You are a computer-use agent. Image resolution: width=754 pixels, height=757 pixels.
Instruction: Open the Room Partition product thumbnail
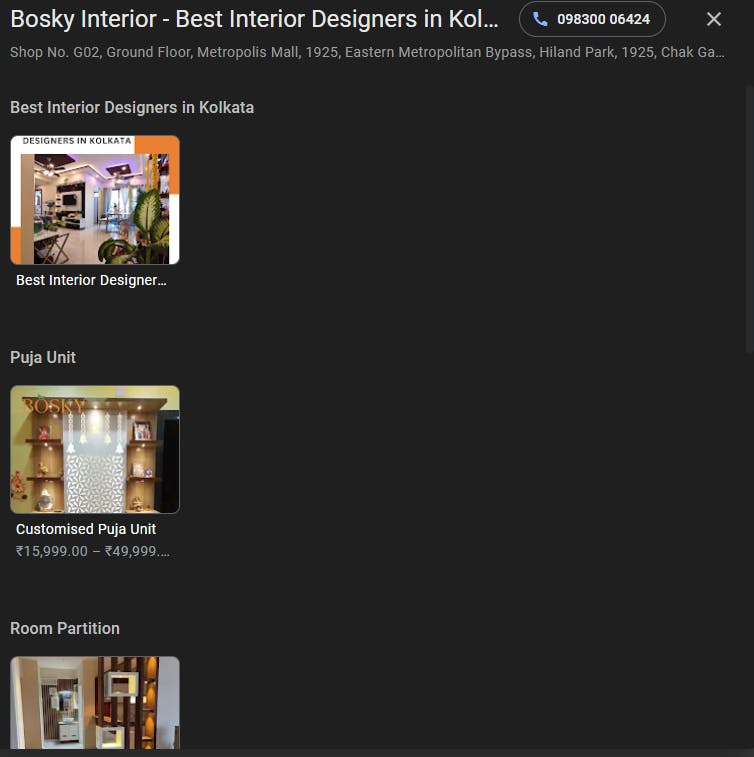95,702
